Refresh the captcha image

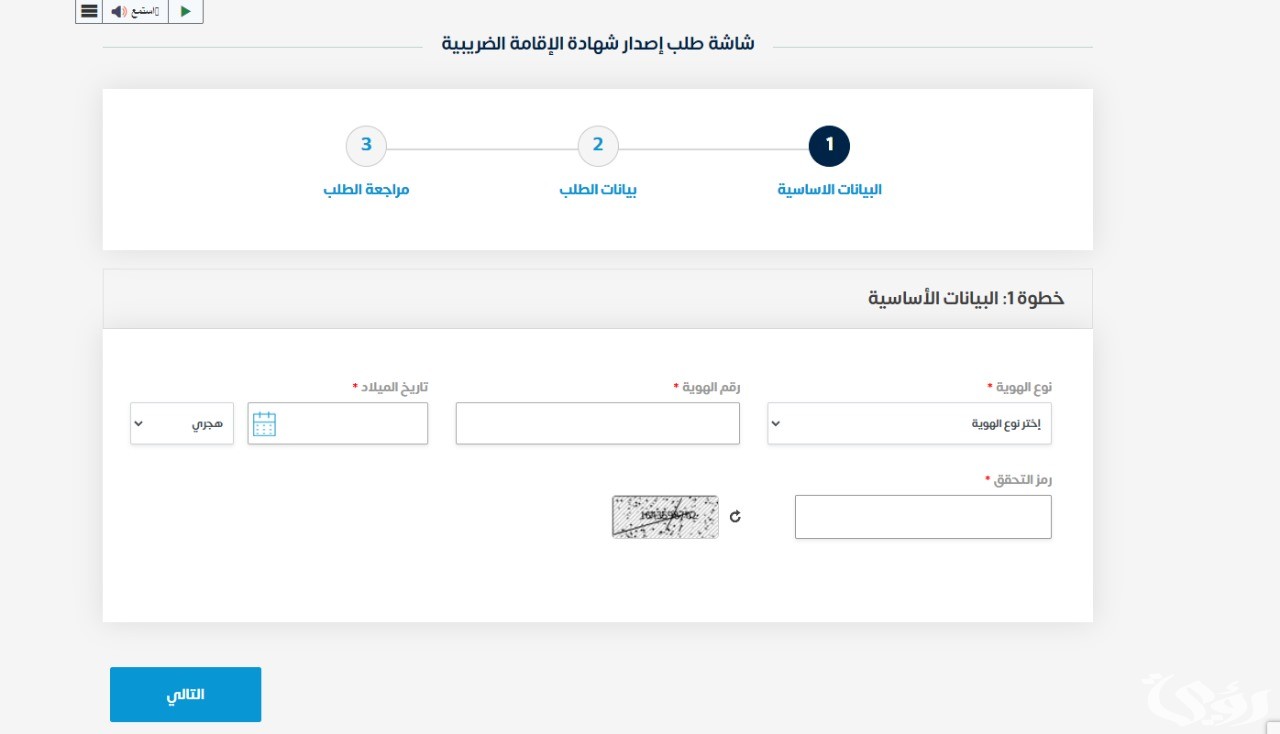735,517
